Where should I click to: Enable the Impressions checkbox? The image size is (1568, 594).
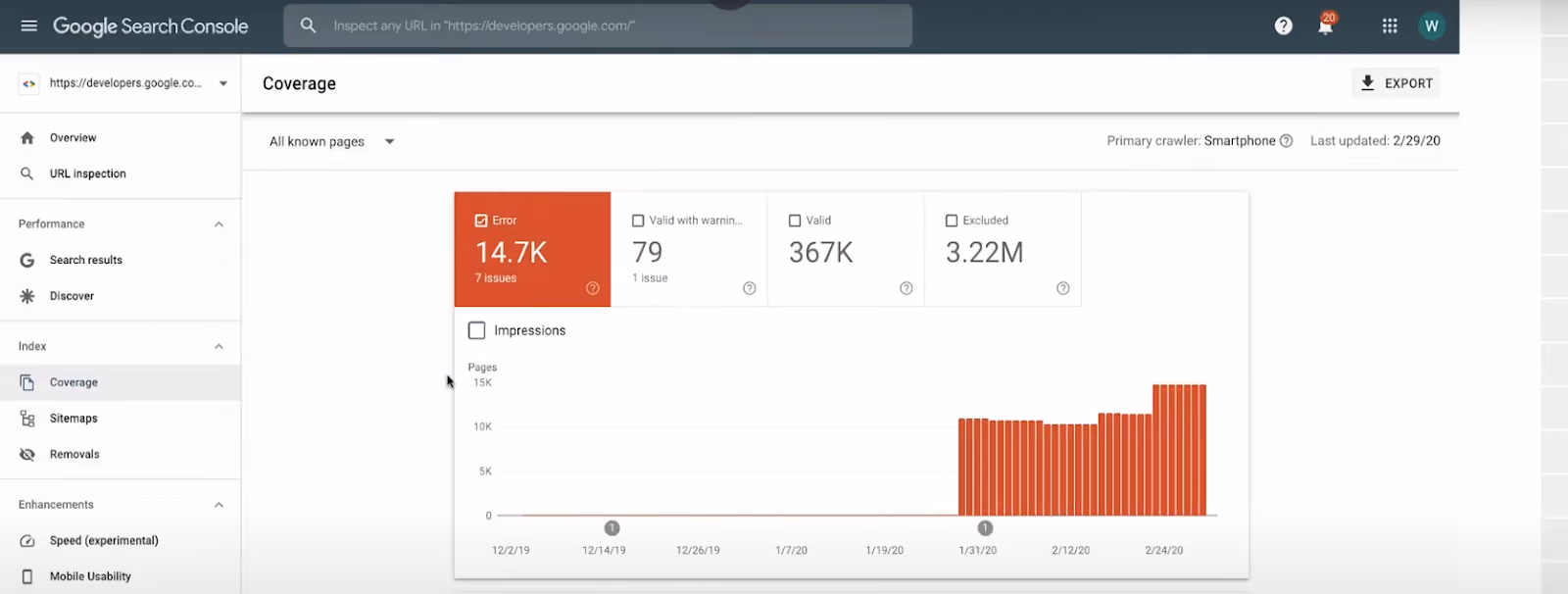click(x=477, y=330)
